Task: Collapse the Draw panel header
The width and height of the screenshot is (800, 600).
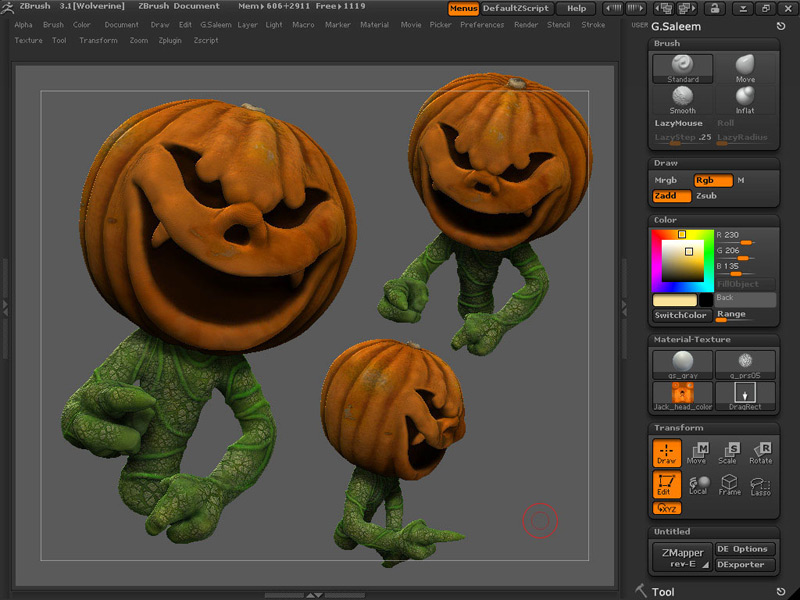Action: (x=714, y=163)
